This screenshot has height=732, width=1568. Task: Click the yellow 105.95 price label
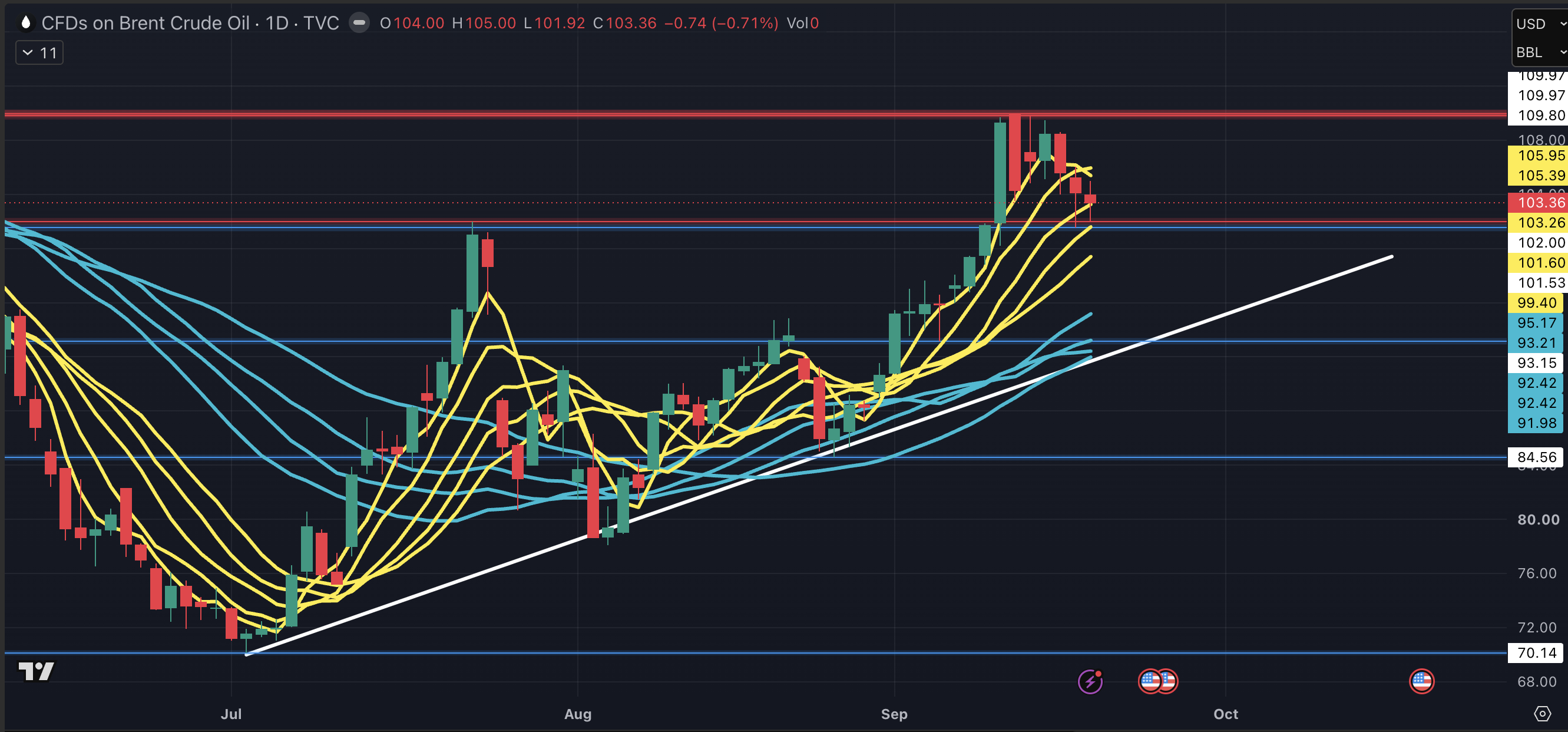pos(1537,155)
